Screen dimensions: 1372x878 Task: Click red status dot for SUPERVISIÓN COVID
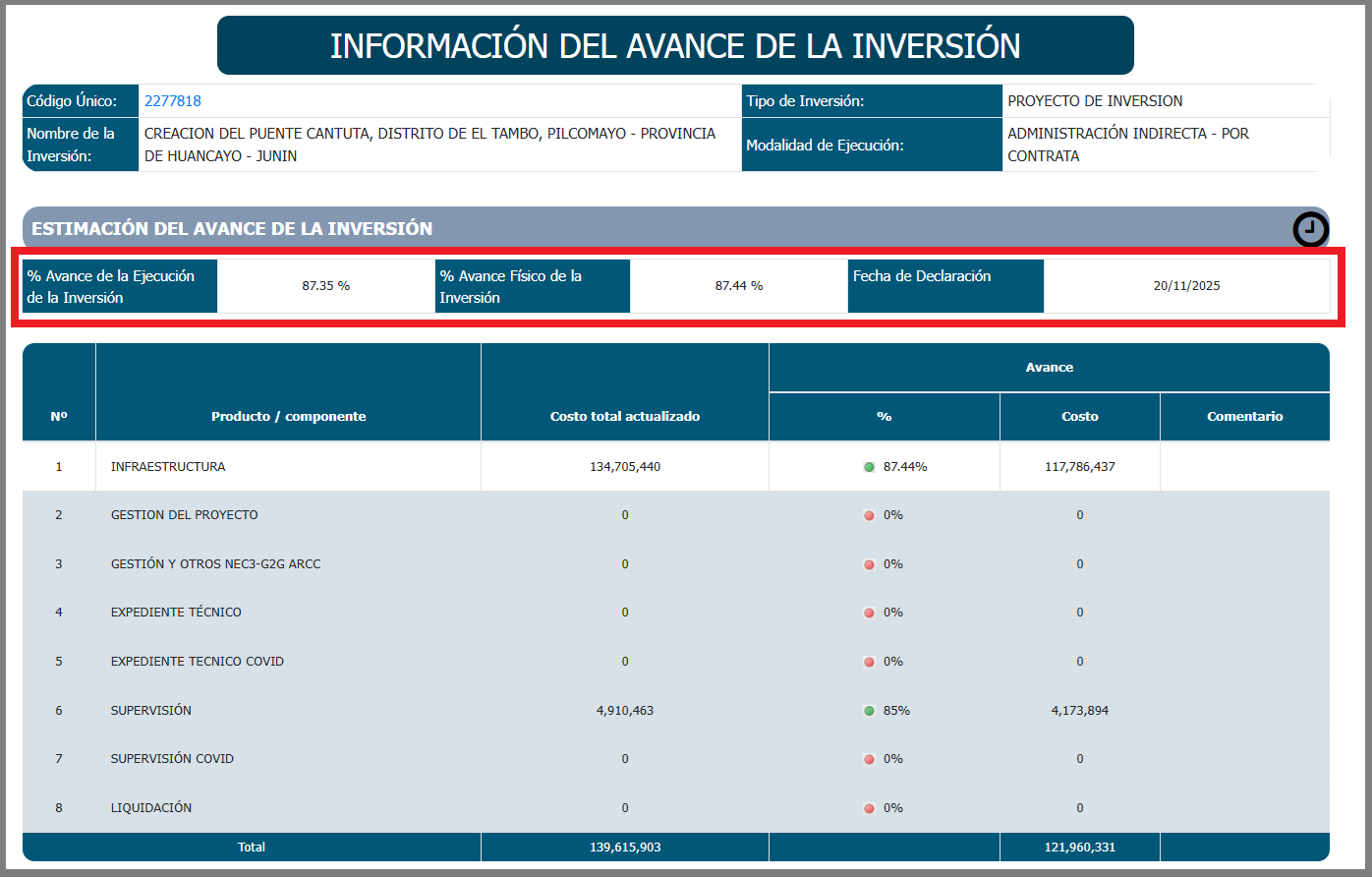869,759
